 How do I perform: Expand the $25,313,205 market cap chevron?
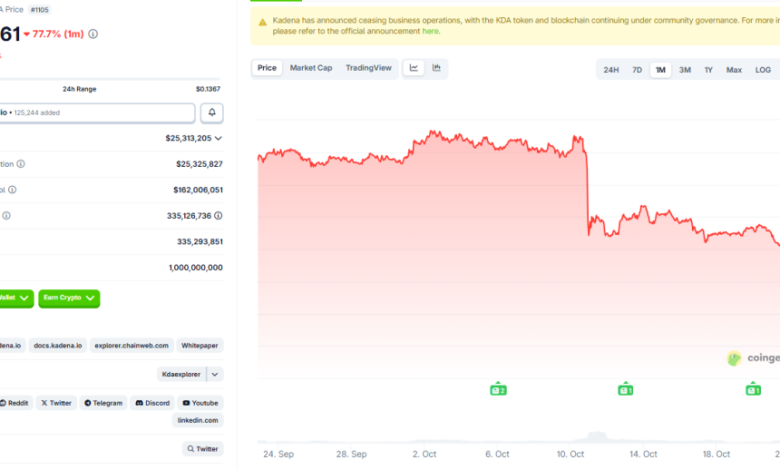pos(218,138)
